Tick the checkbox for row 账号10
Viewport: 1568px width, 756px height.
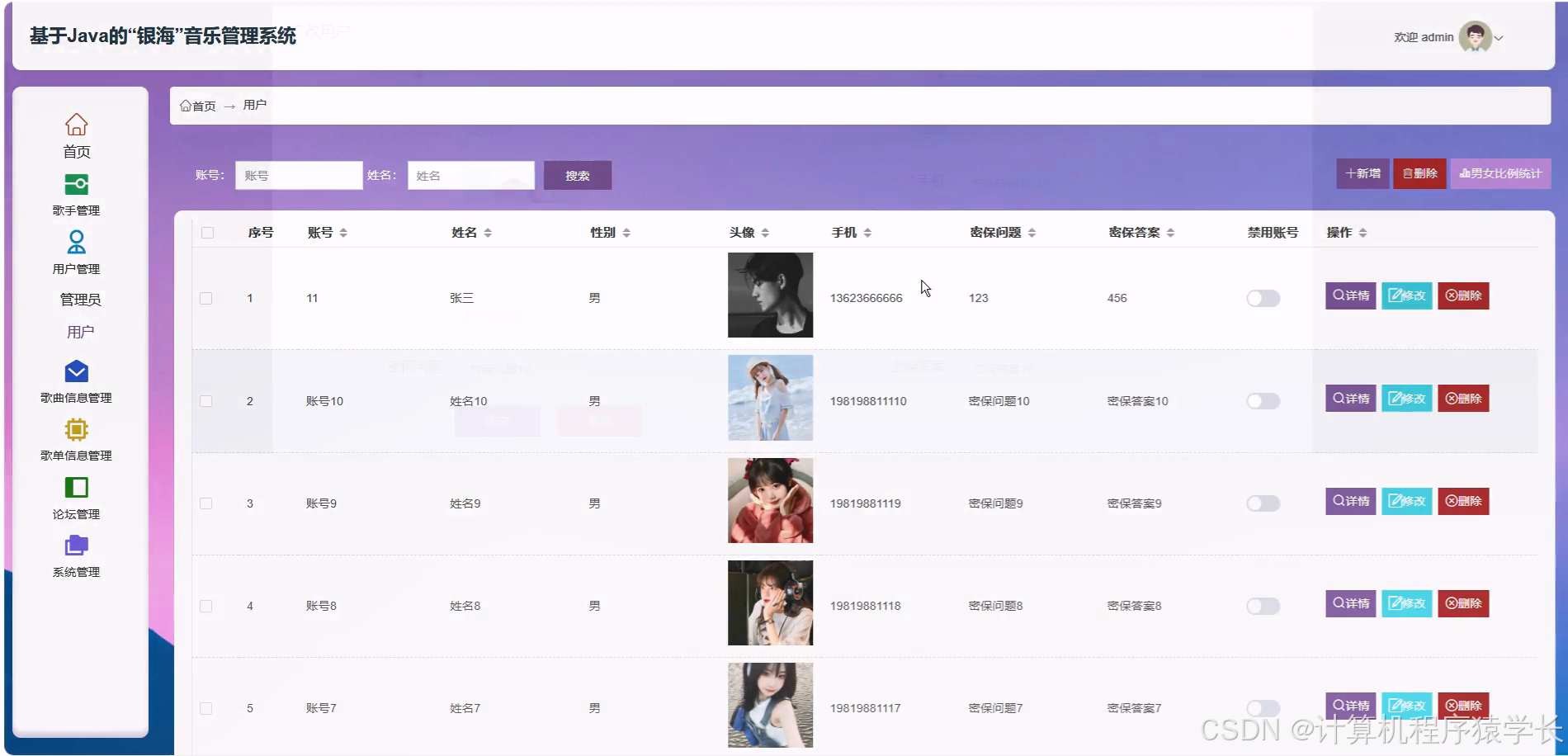pyautogui.click(x=207, y=401)
